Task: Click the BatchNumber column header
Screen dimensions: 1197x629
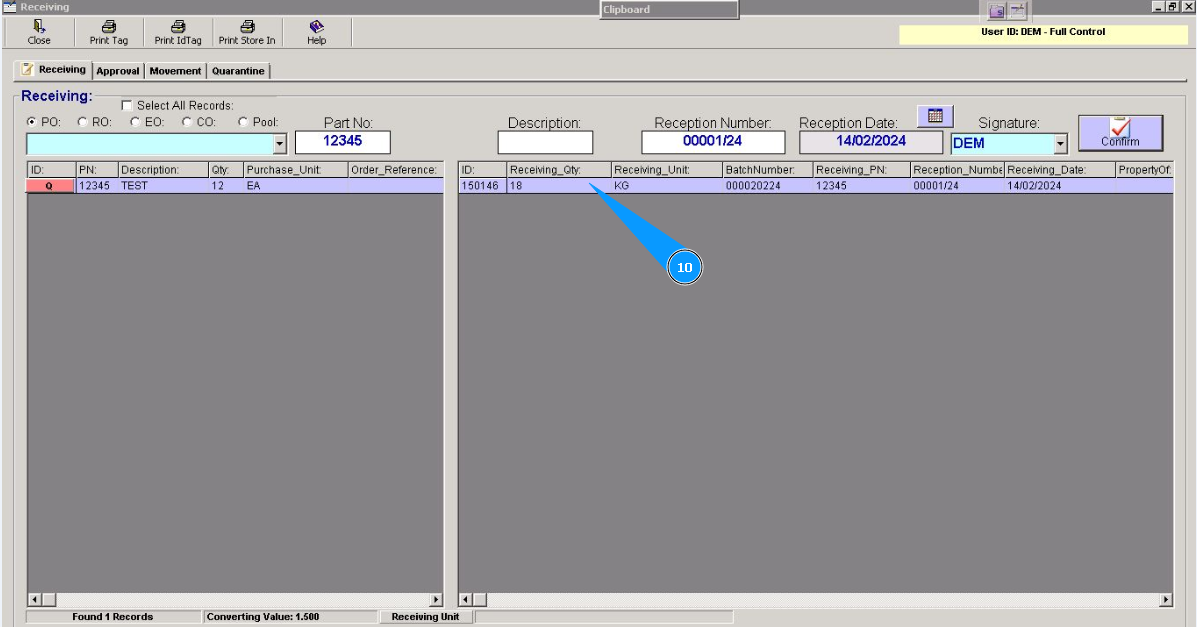Action: [x=767, y=169]
